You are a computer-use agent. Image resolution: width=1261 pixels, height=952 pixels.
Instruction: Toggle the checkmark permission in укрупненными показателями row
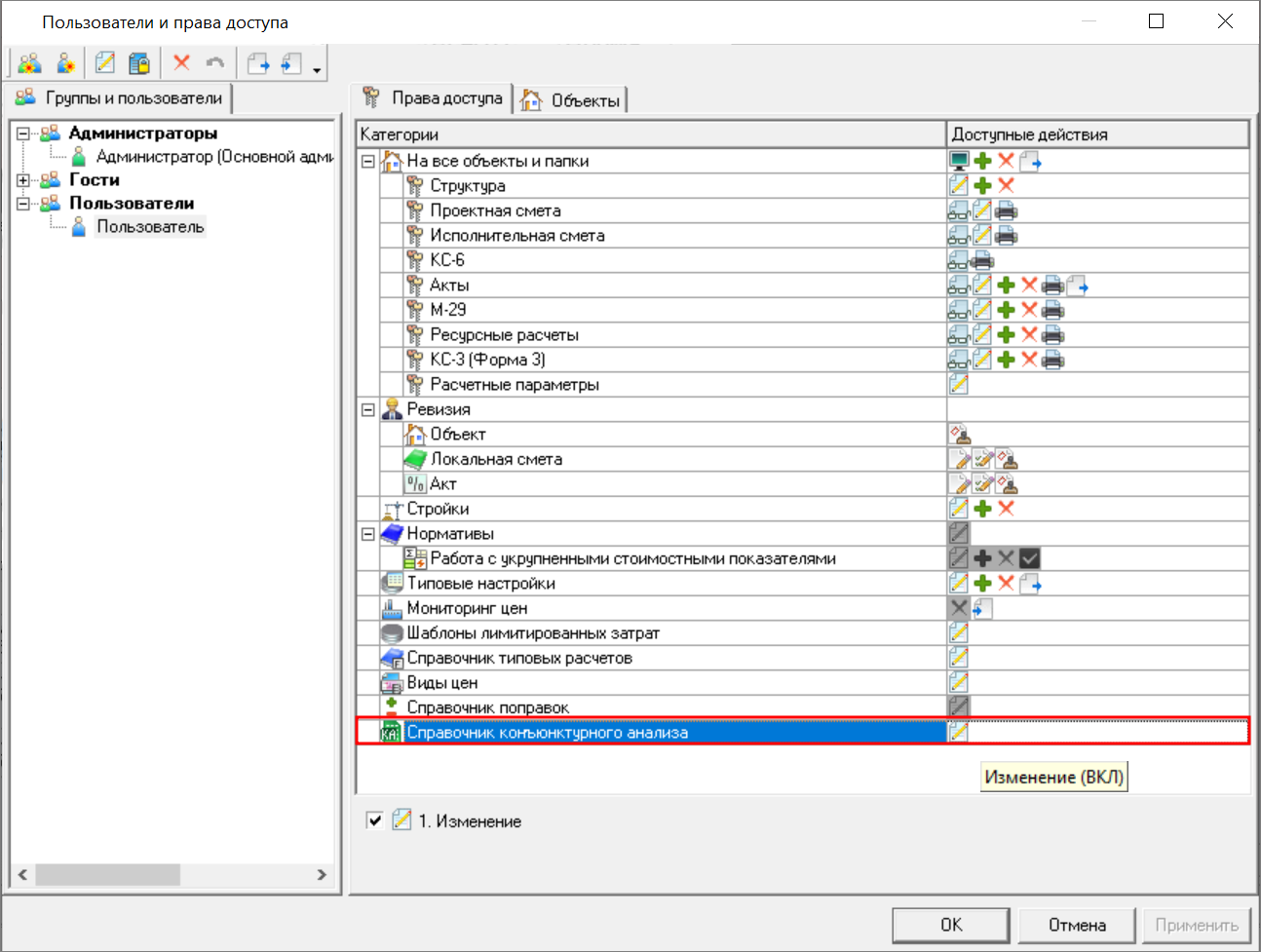(1029, 558)
